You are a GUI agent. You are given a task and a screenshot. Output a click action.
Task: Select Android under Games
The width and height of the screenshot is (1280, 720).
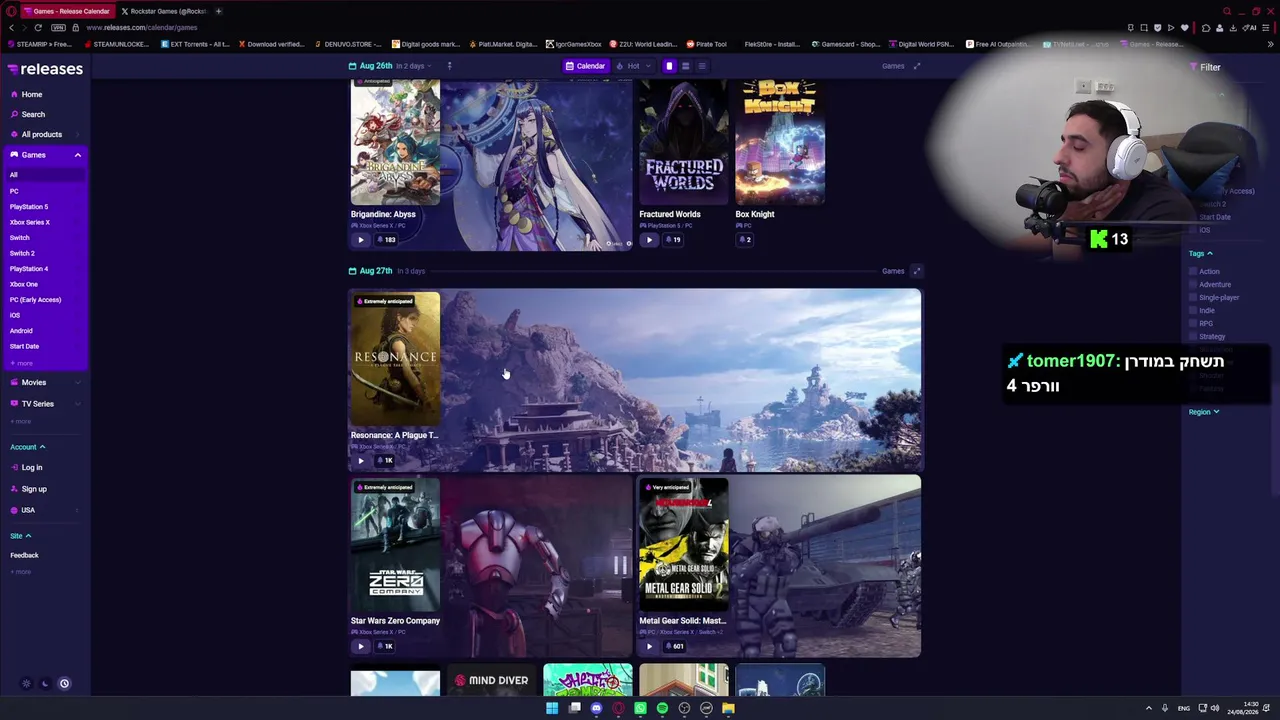point(21,330)
